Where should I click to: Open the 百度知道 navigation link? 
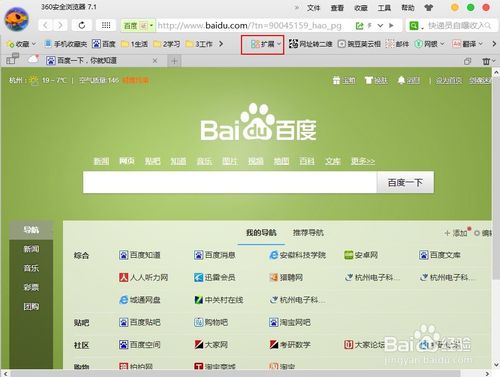pos(140,255)
